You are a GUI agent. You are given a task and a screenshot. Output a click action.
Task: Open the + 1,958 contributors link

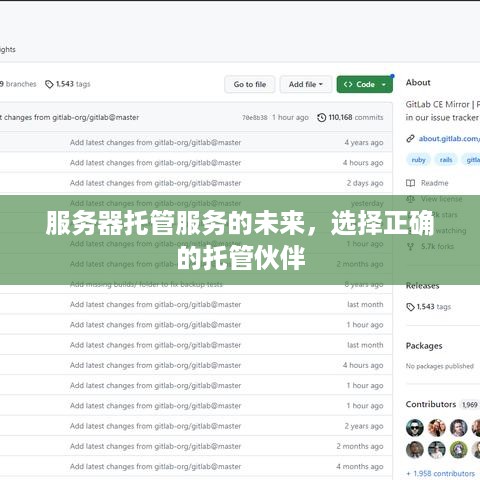440,474
